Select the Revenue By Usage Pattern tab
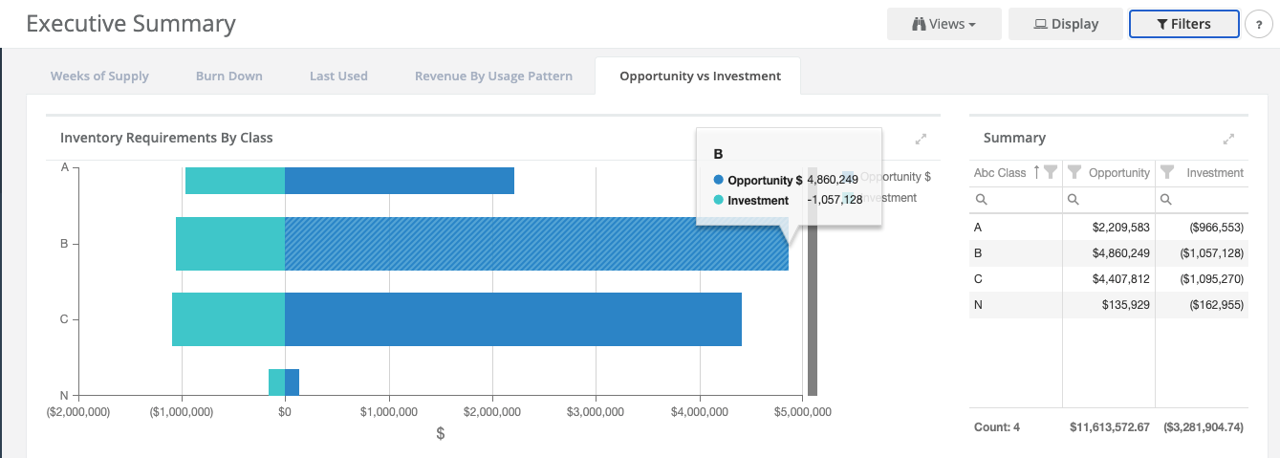Screen dimensions: 1280x458 click(493, 76)
